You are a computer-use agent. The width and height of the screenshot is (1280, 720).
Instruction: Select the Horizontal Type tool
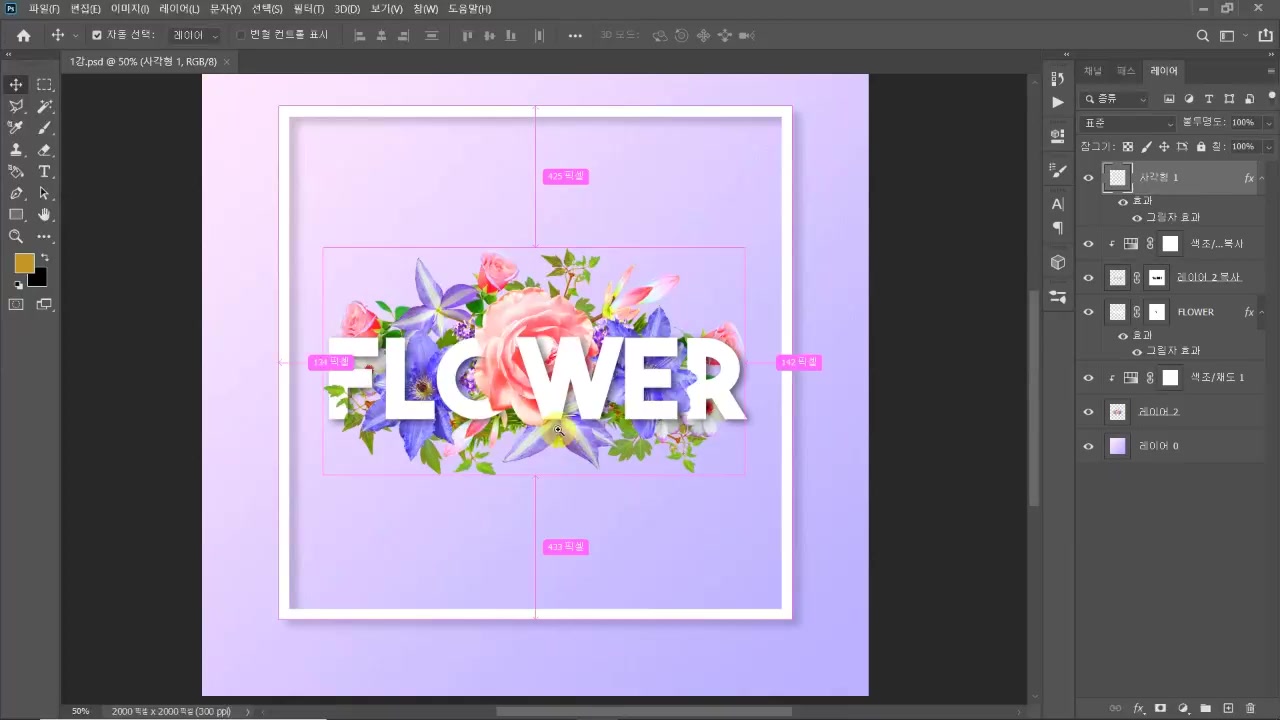(x=44, y=172)
